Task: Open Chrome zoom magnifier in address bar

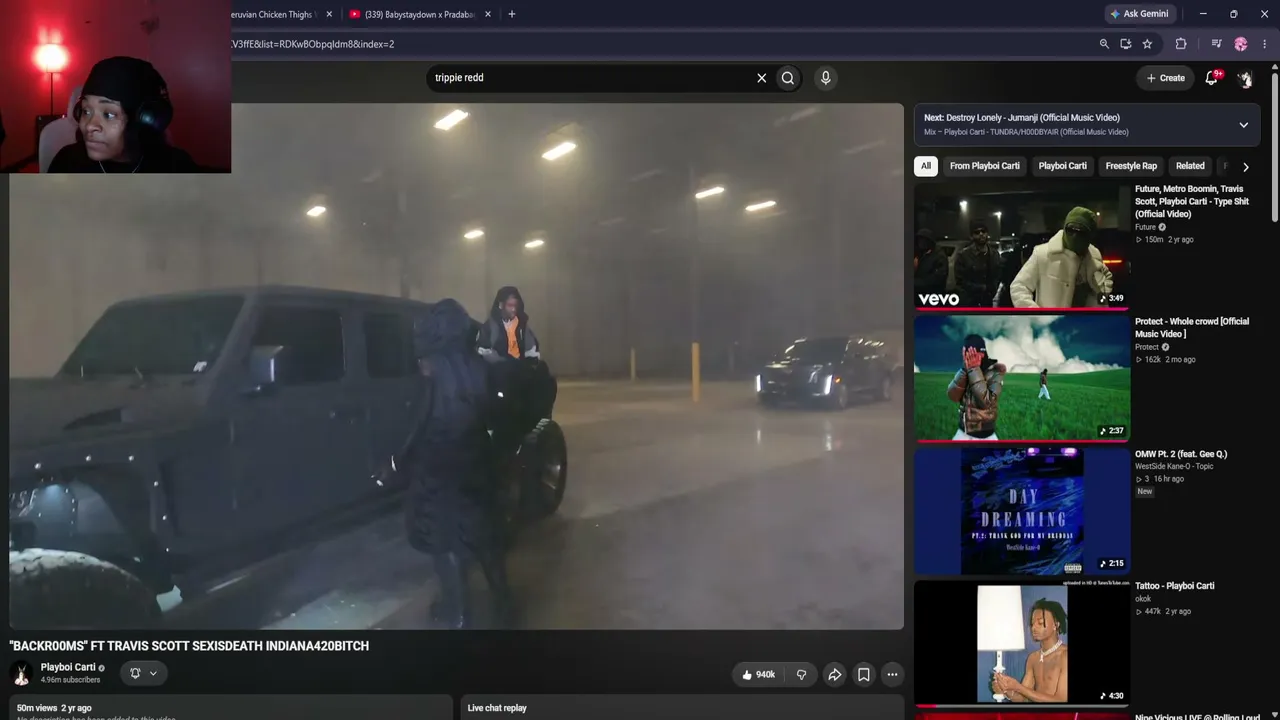Action: [1104, 44]
